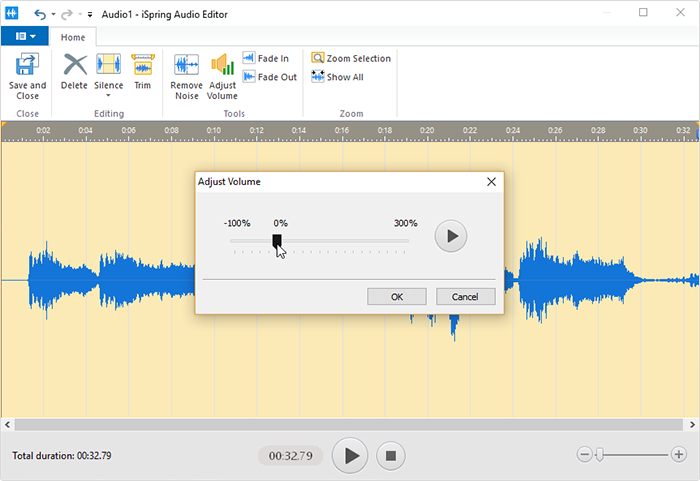Redo action in quick access toolbar

67,14
